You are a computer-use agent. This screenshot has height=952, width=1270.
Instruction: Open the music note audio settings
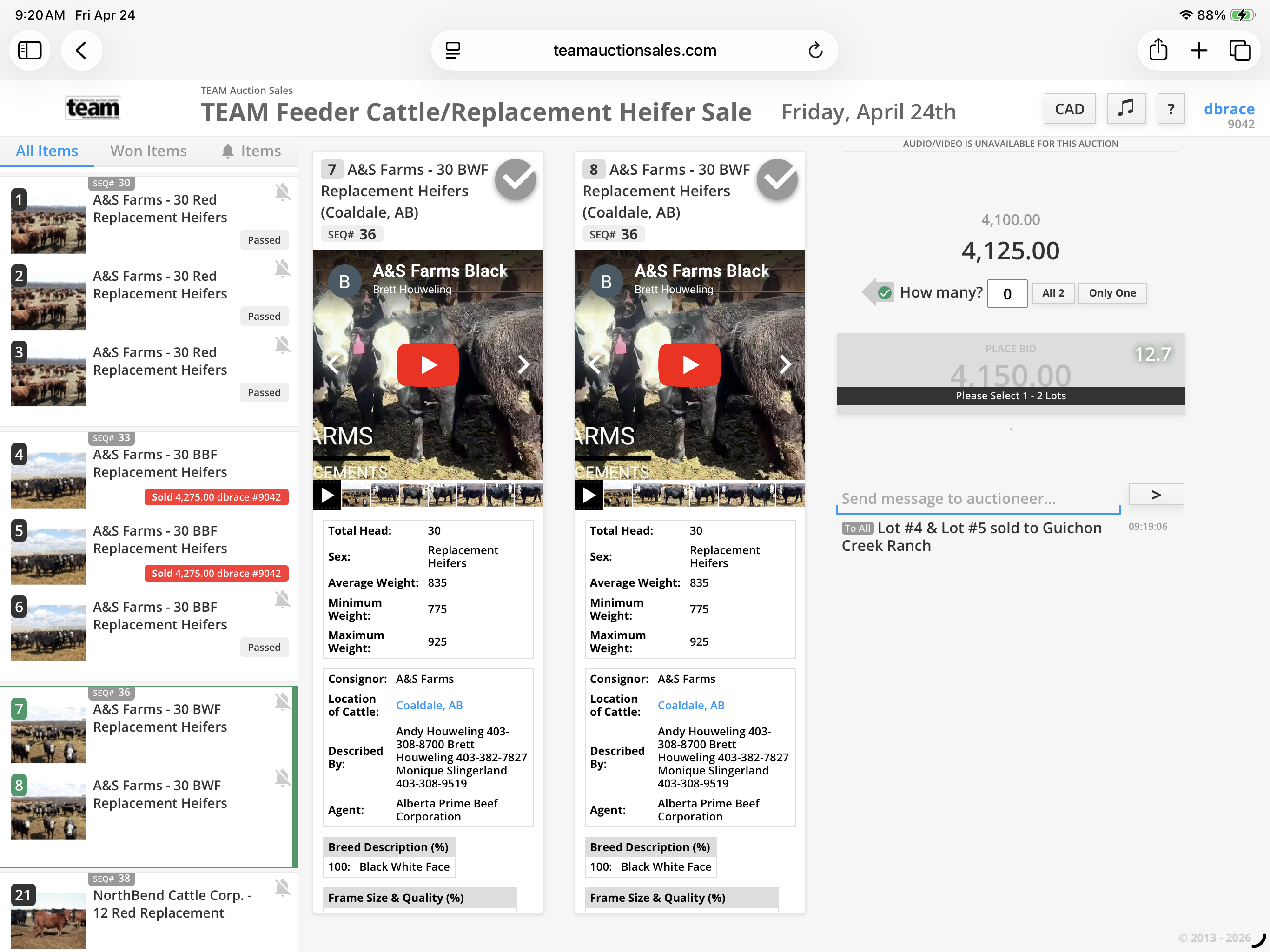coord(1125,108)
